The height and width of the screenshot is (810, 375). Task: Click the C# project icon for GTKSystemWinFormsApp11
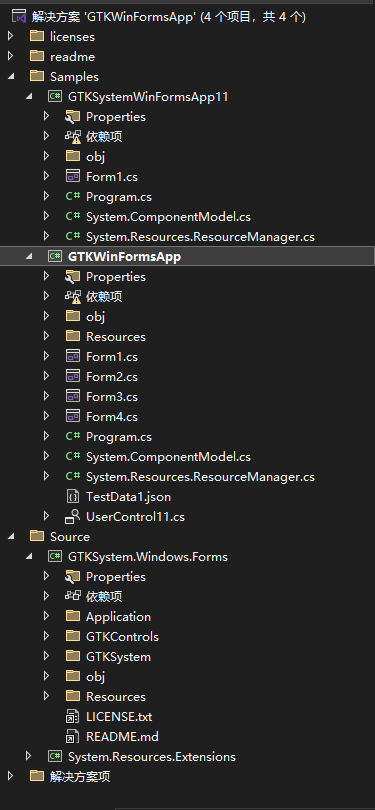point(55,97)
